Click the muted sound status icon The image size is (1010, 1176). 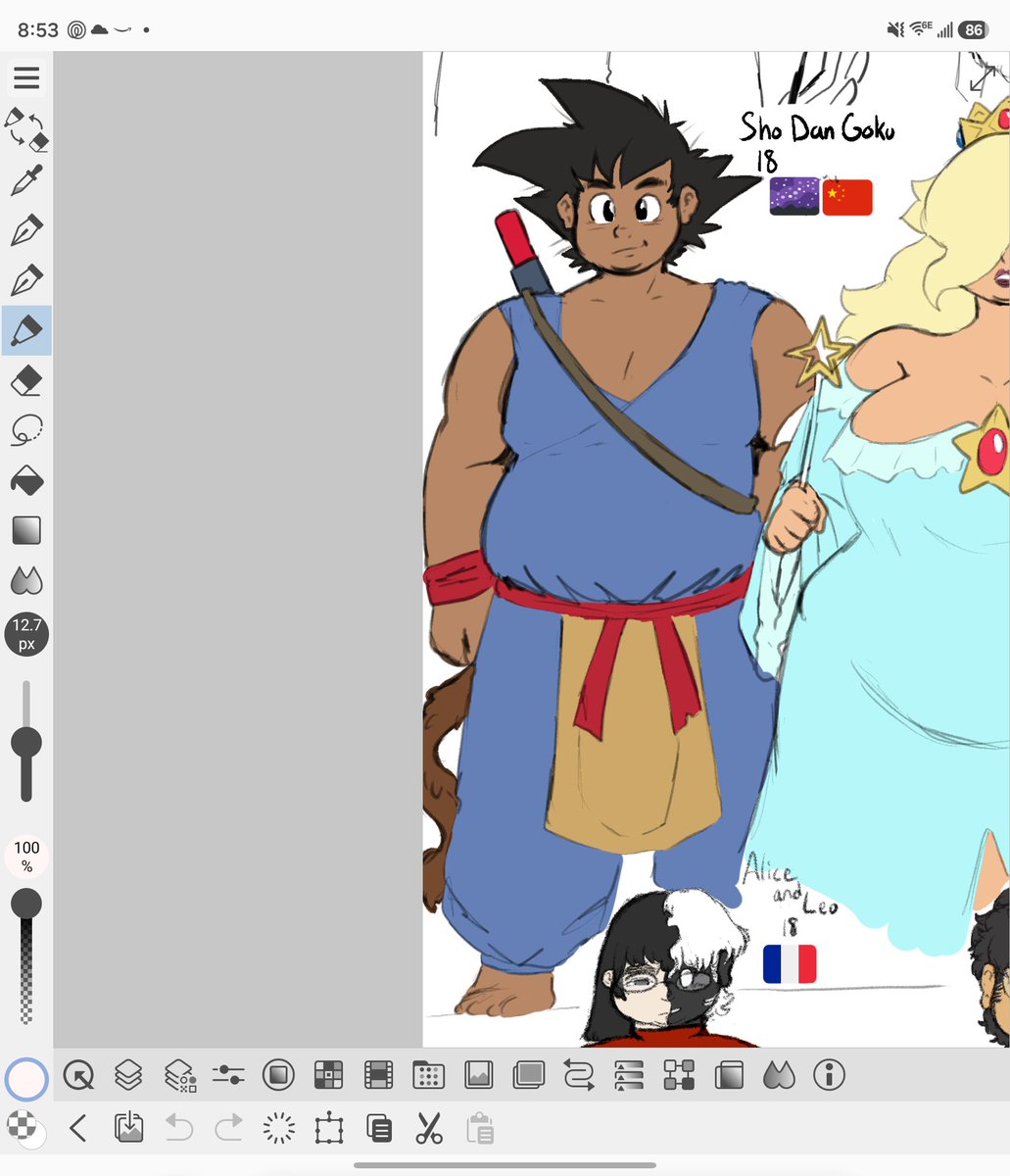click(895, 29)
